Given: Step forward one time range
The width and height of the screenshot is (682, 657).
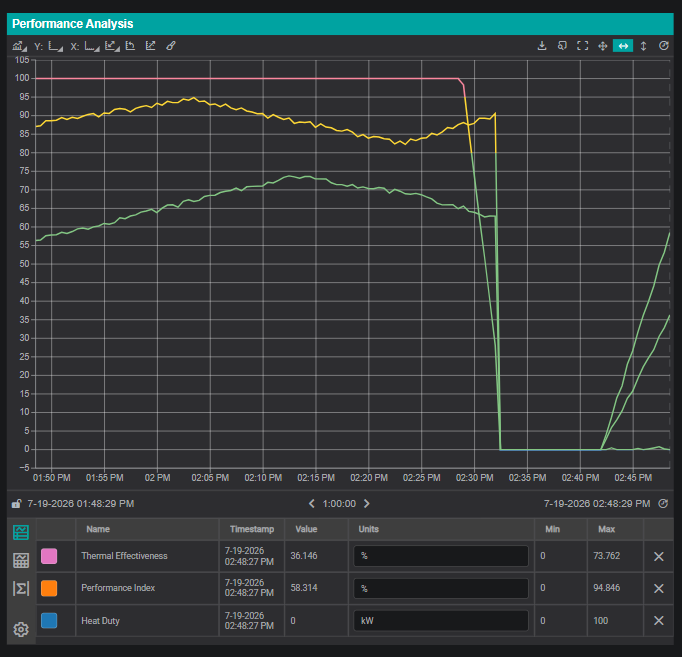Looking at the screenshot, I should click(x=367, y=504).
